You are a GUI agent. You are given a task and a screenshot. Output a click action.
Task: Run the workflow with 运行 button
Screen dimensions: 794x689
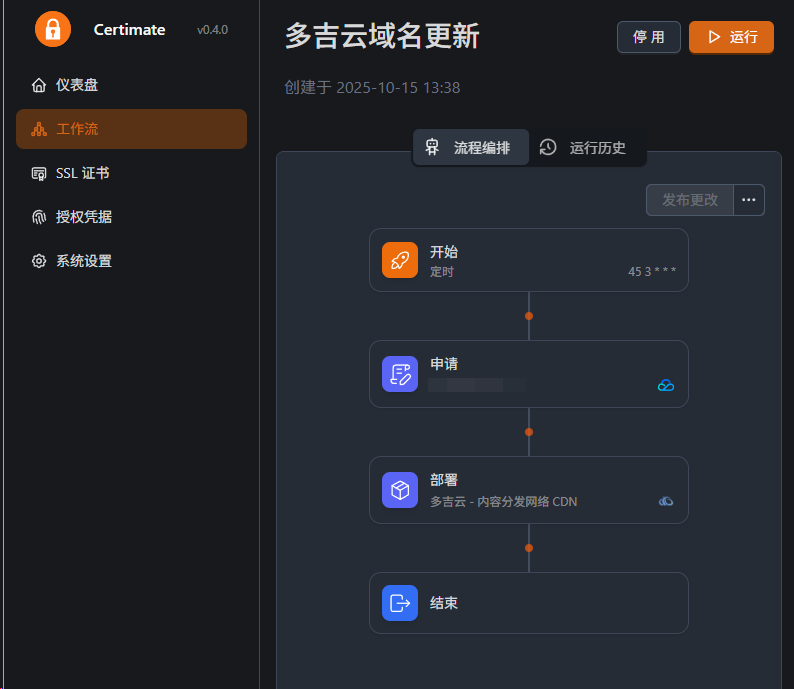pos(731,37)
